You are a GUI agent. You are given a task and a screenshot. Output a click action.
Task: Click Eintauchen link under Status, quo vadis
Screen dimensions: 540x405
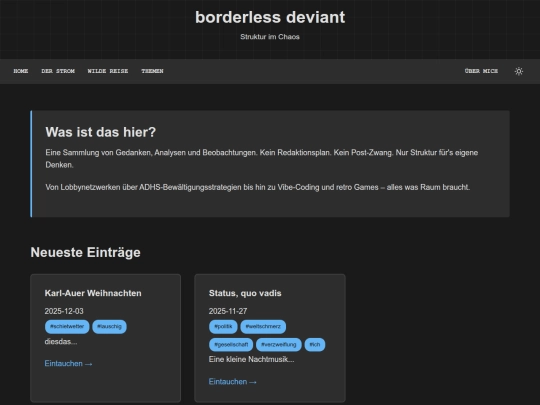[232, 382]
